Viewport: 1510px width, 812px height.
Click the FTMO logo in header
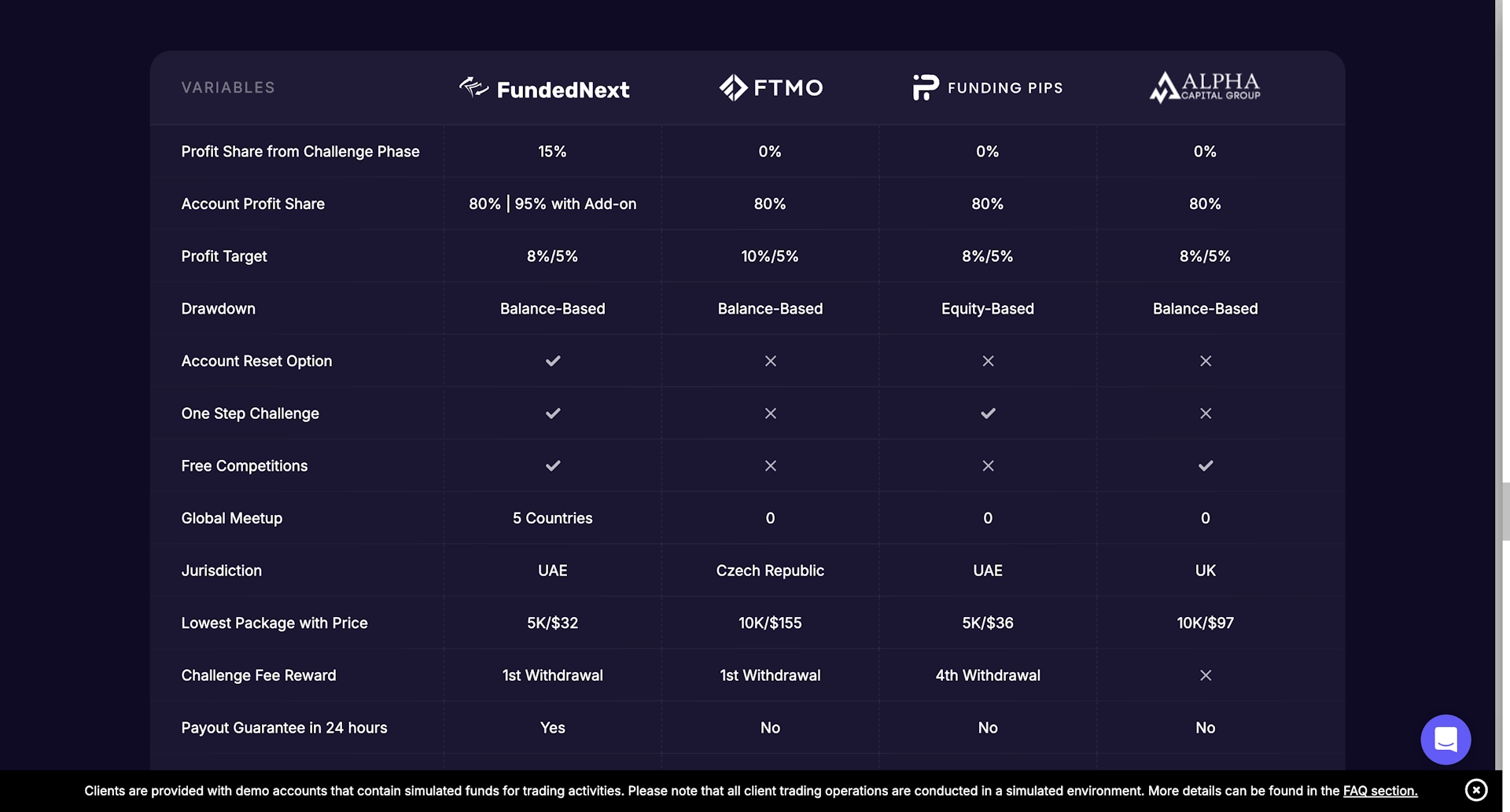click(x=771, y=87)
